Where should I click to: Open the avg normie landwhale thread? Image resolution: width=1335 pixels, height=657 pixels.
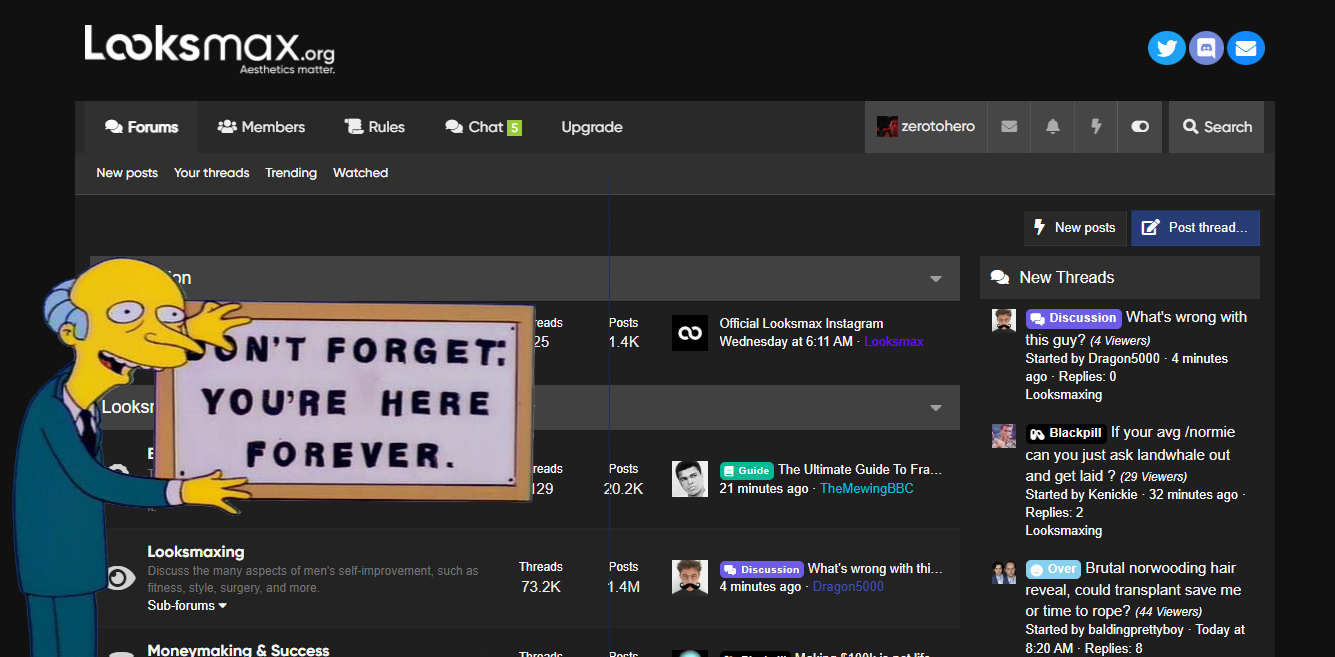1130,454
